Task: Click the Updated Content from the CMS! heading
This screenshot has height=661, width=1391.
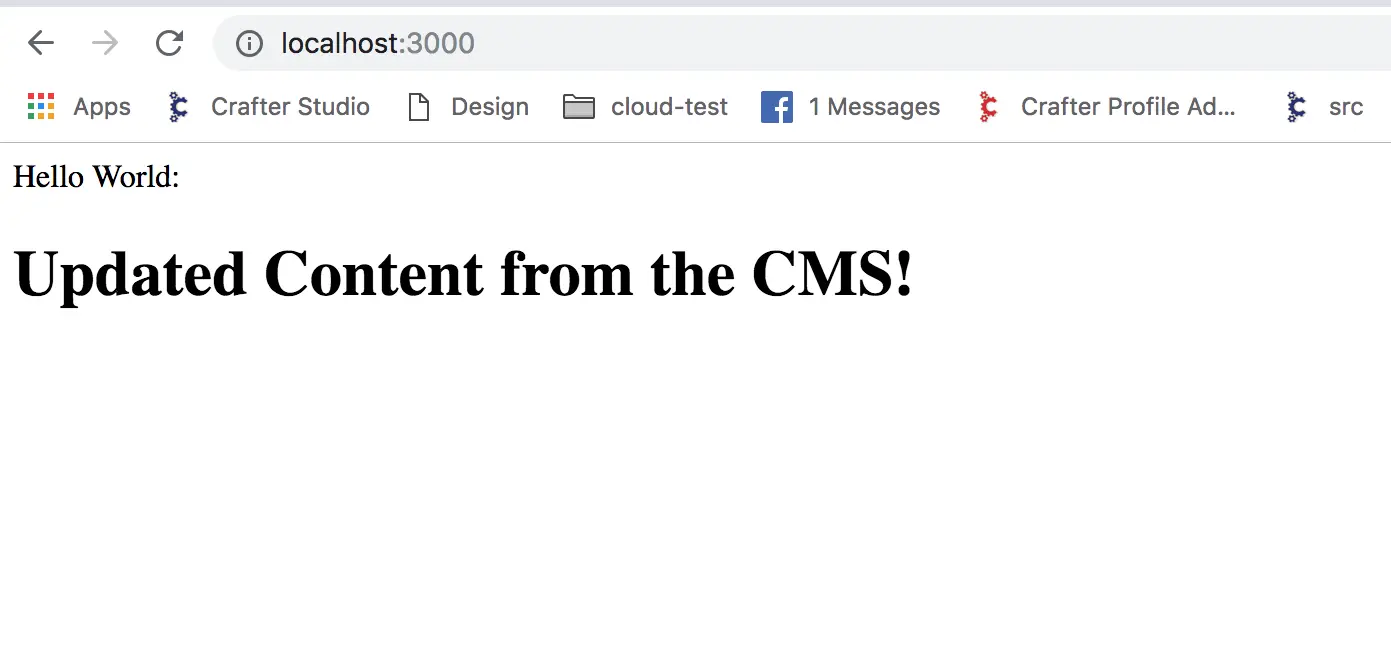Action: [x=464, y=274]
